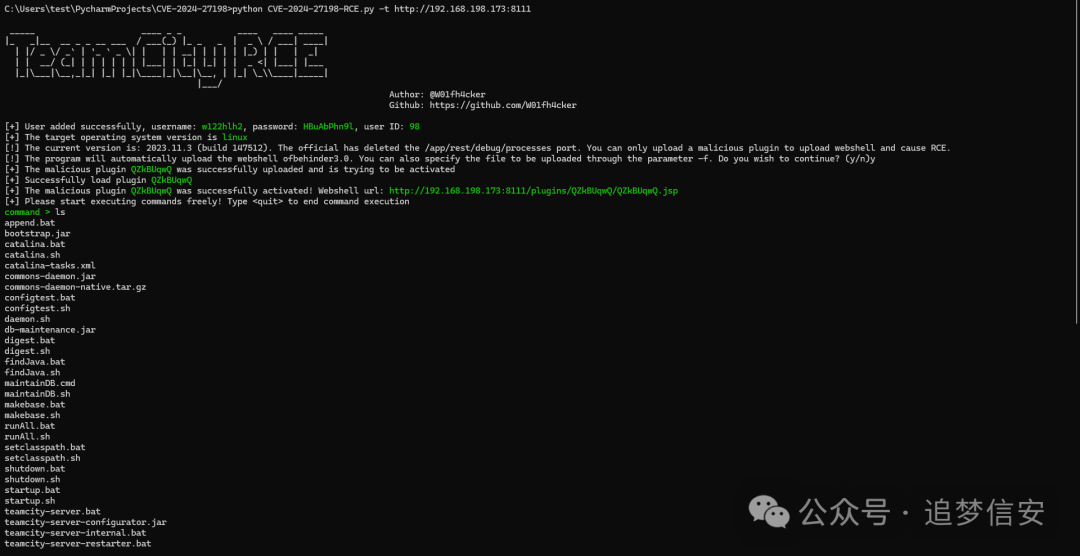
Task: Click the 'command >' prompt text
Action: (x=28, y=212)
